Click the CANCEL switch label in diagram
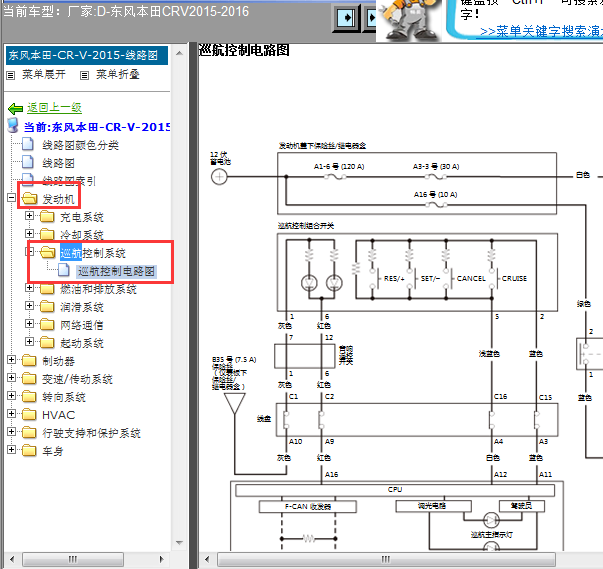This screenshot has height=569, width=603. tap(471, 278)
